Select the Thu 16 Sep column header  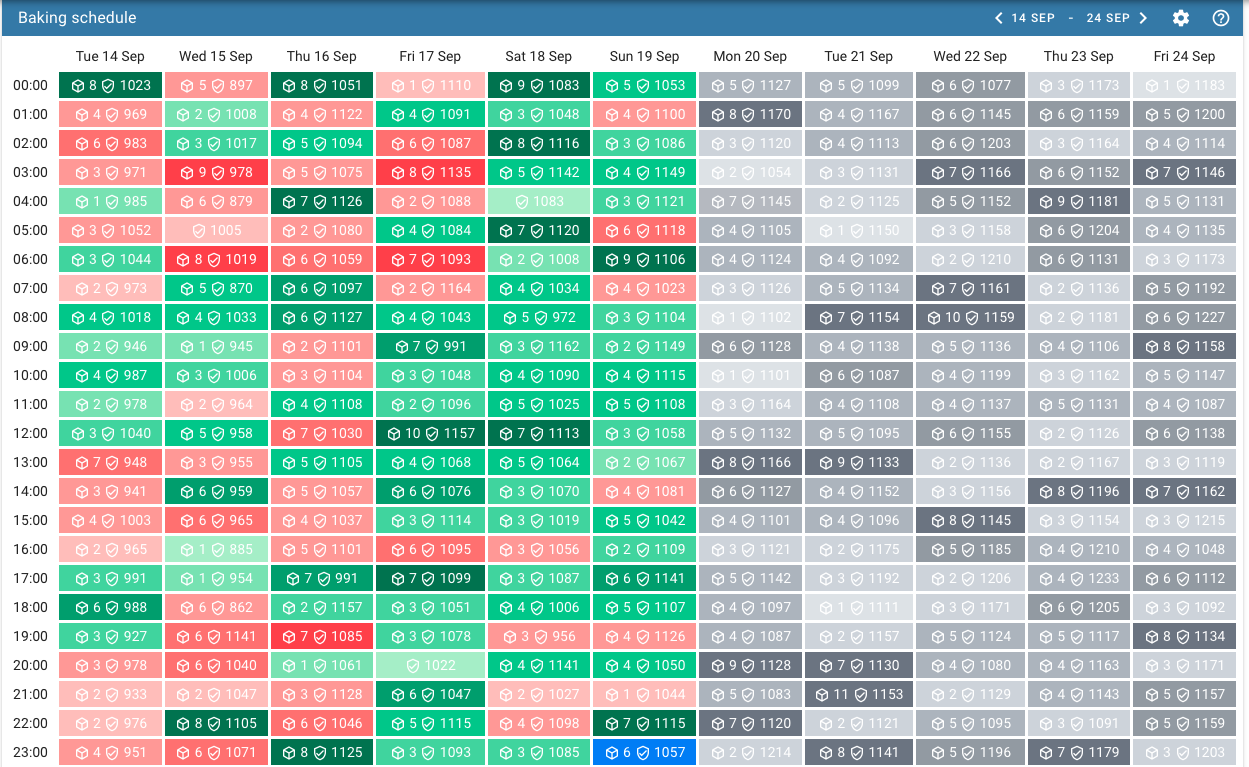click(x=322, y=56)
